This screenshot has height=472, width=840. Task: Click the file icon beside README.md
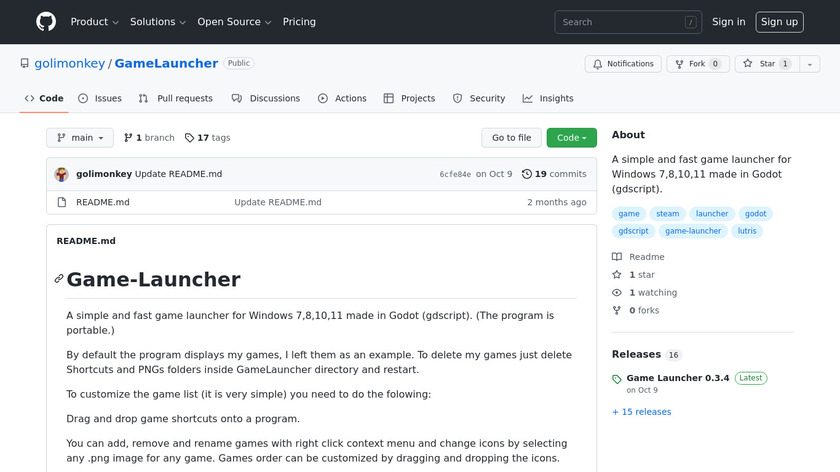point(62,203)
